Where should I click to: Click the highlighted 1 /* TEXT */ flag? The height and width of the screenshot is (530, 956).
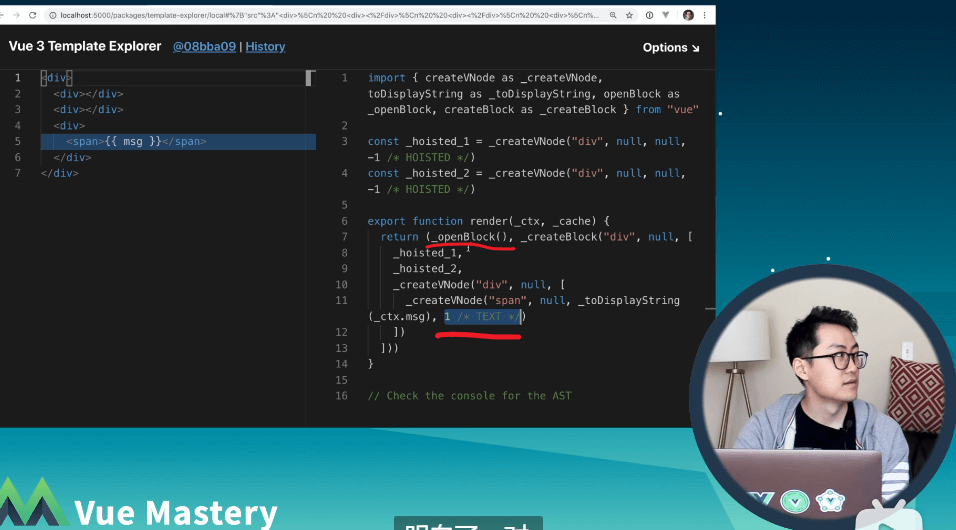tap(482, 317)
